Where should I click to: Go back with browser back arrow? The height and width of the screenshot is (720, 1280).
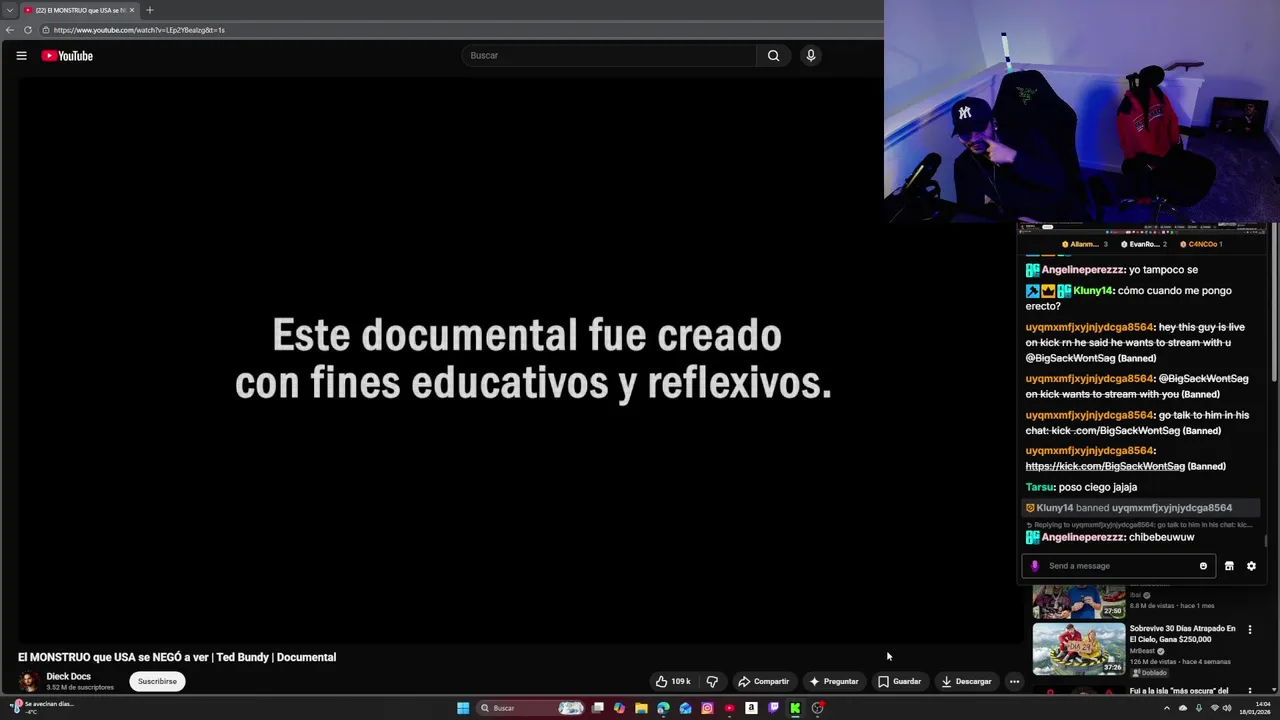click(10, 30)
